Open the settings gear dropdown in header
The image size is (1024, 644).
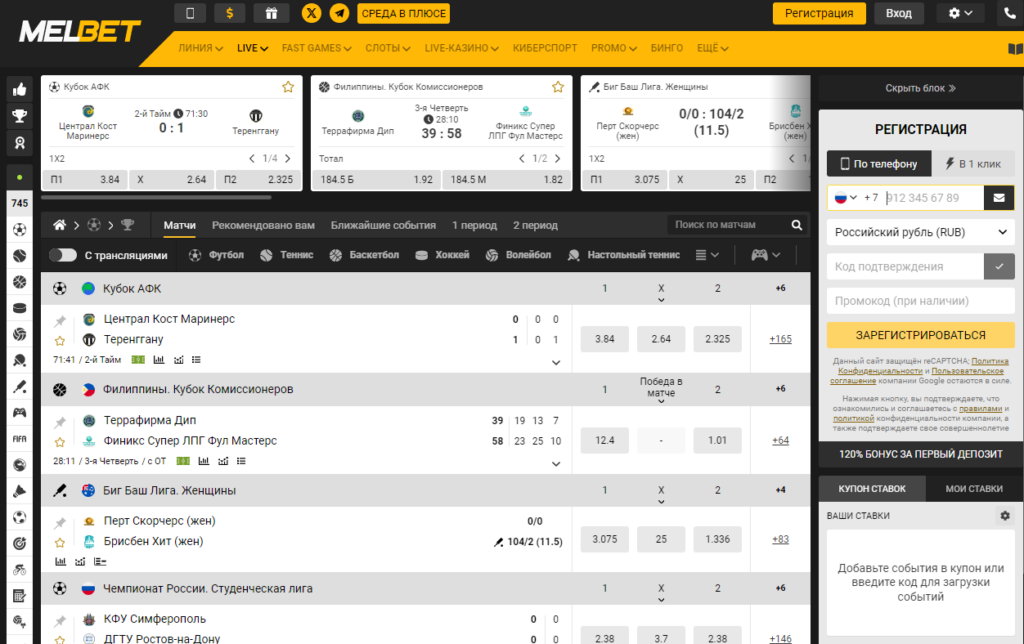tap(960, 13)
